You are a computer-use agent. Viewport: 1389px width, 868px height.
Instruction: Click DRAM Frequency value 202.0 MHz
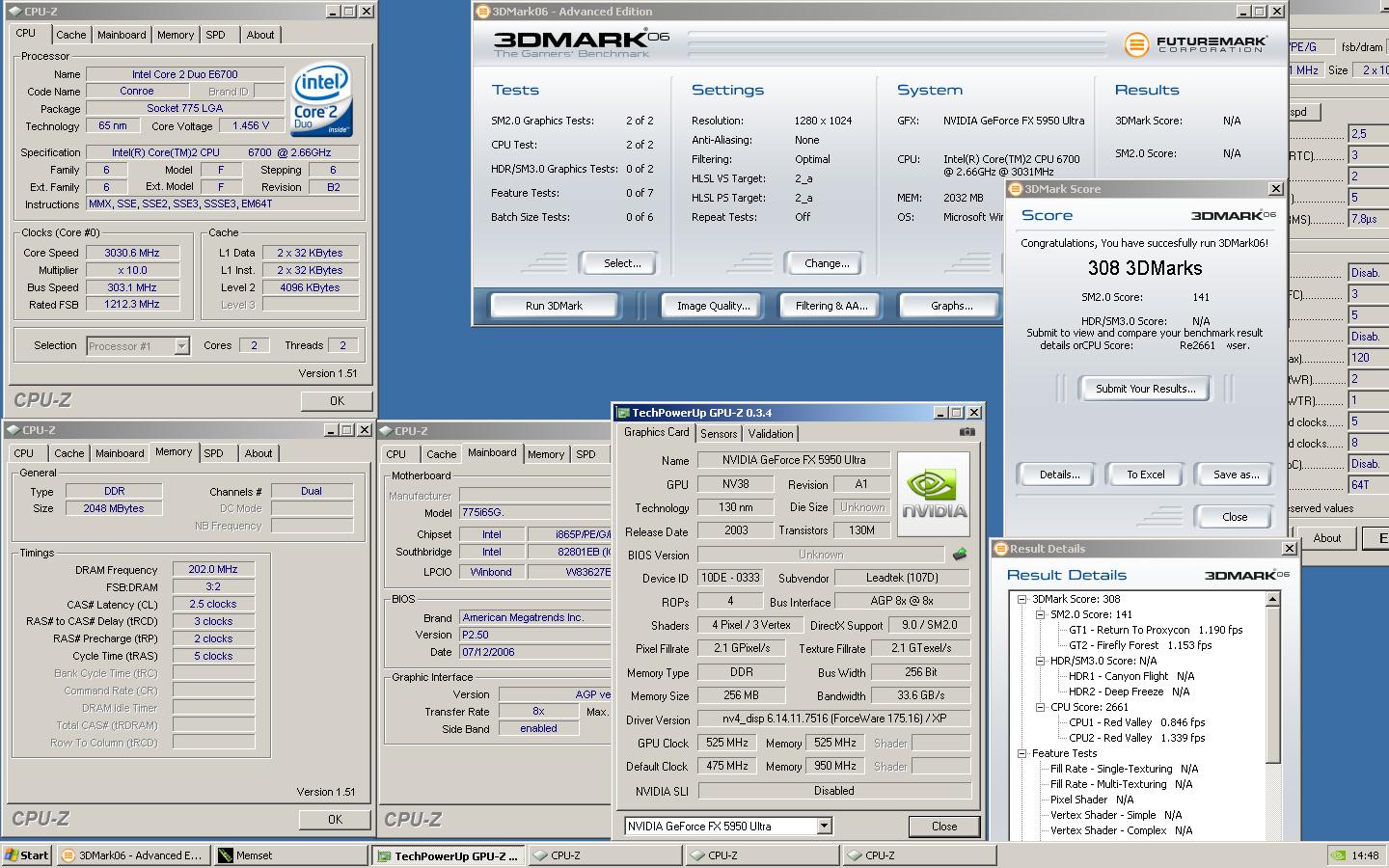[213, 570]
